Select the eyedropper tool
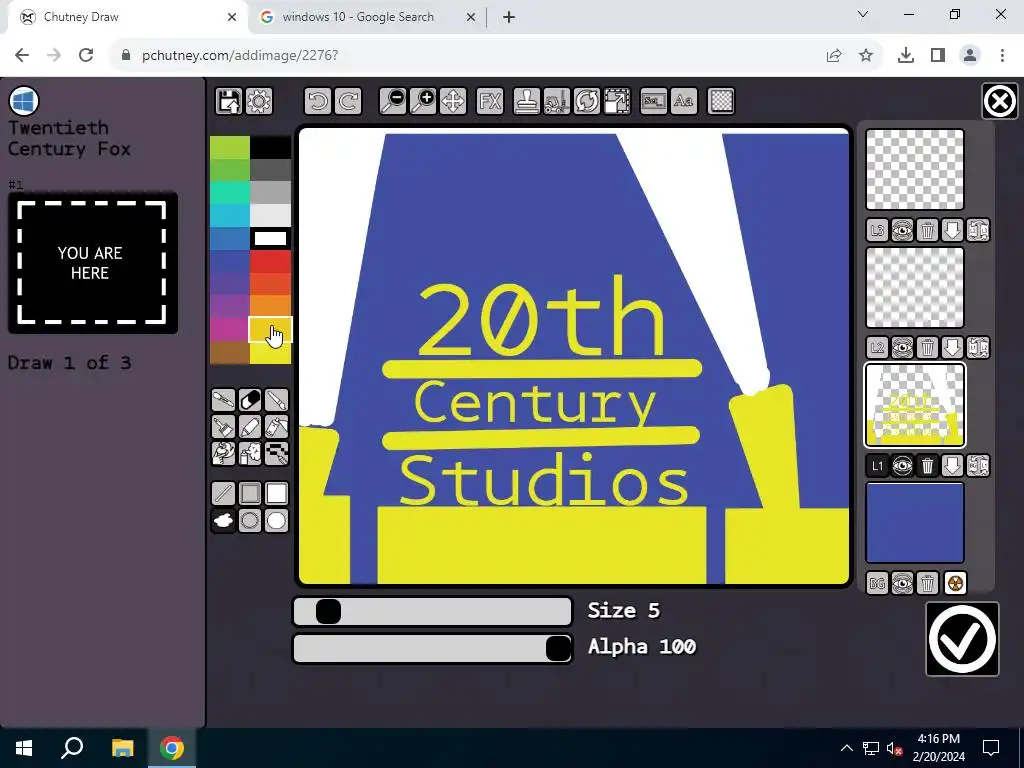 click(x=223, y=400)
